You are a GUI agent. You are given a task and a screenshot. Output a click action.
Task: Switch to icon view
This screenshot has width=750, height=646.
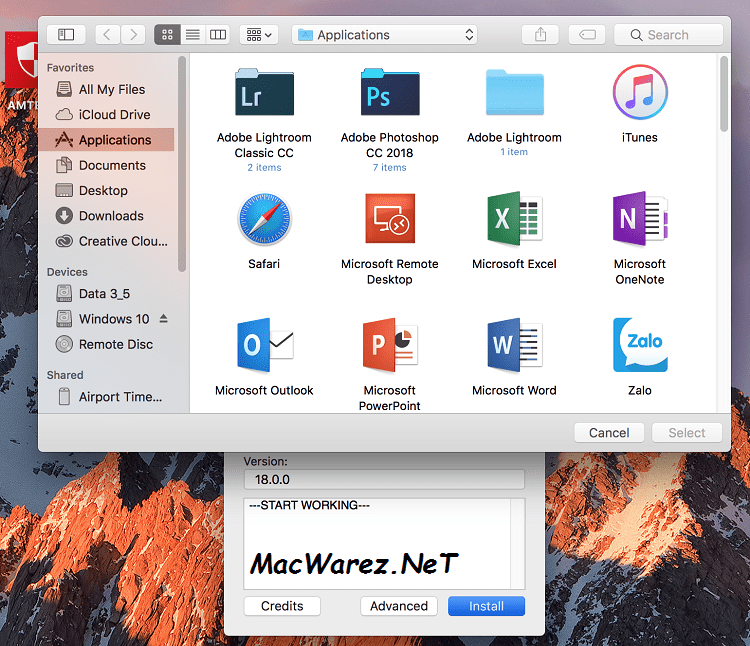167,34
